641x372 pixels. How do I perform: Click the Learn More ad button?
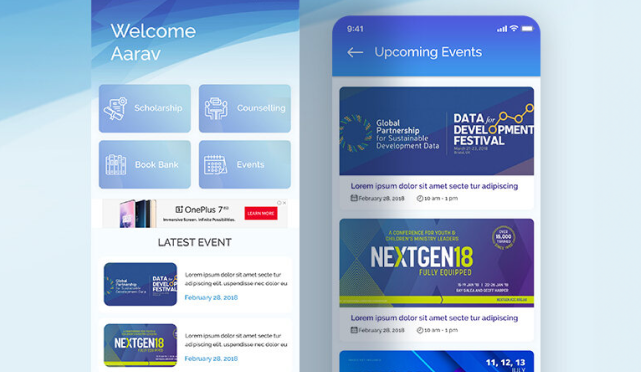[261, 213]
